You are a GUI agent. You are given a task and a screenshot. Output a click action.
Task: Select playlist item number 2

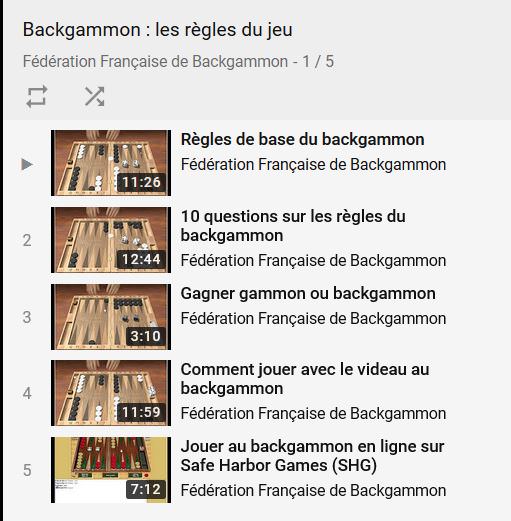click(27, 240)
